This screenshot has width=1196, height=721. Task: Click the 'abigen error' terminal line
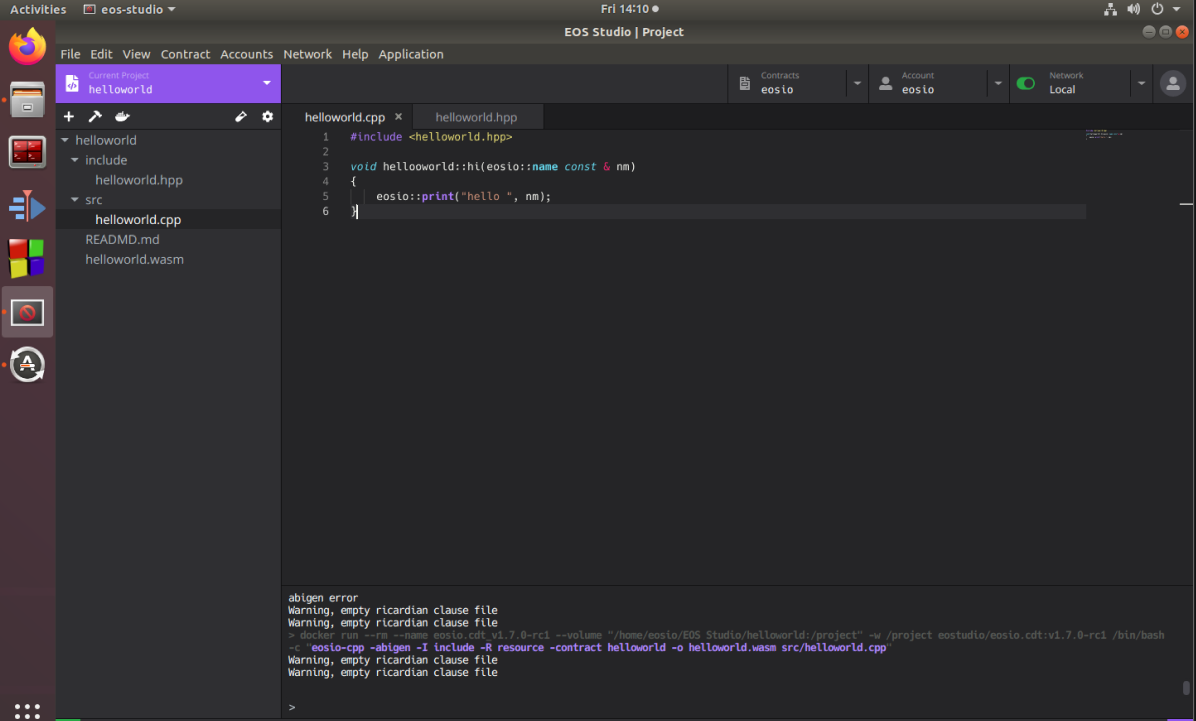tap(323, 598)
